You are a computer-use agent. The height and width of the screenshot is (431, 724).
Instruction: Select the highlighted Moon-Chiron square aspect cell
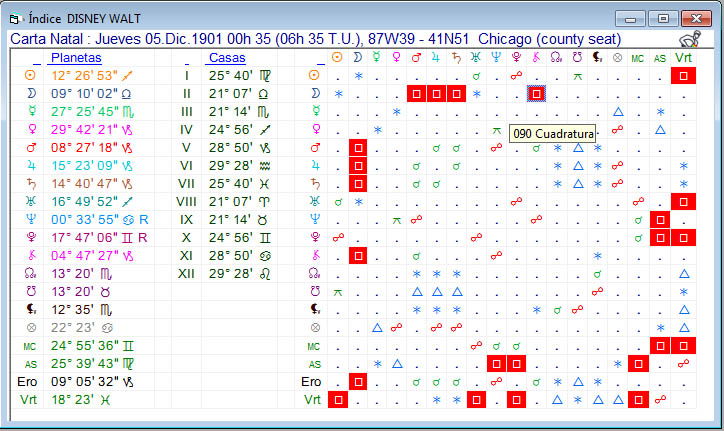(x=536, y=94)
